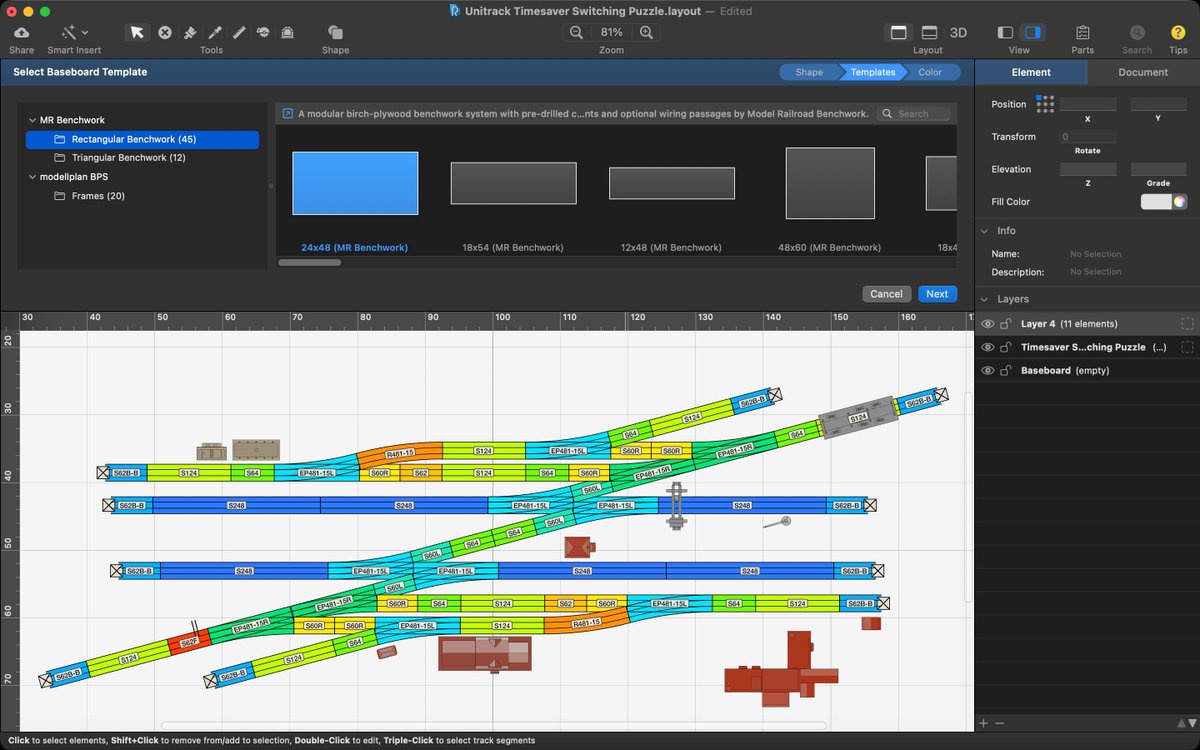
Task: Go to the Color step
Action: pyautogui.click(x=930, y=72)
